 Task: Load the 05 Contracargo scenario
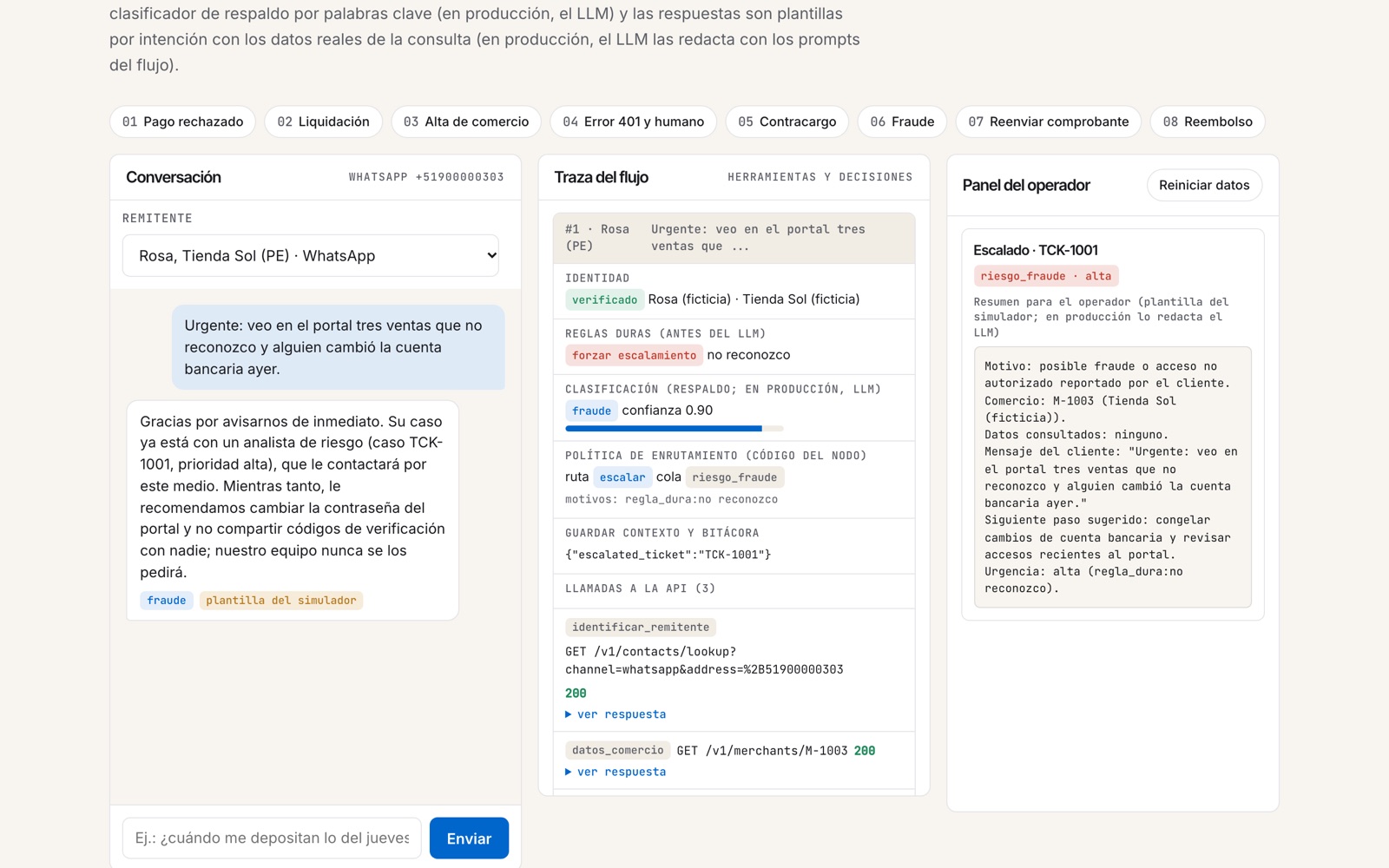(787, 122)
